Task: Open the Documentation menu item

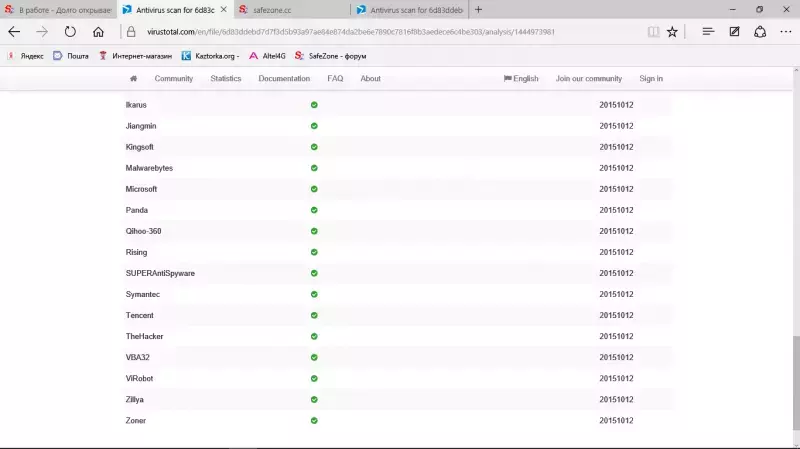Action: [284, 79]
